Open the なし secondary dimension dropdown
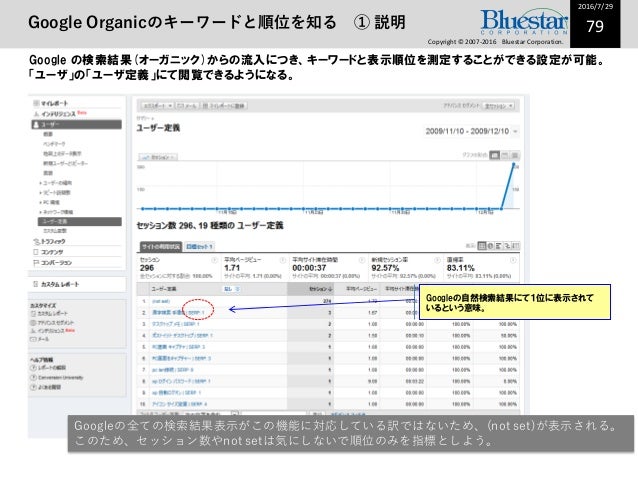638x479 pixels. [232, 289]
